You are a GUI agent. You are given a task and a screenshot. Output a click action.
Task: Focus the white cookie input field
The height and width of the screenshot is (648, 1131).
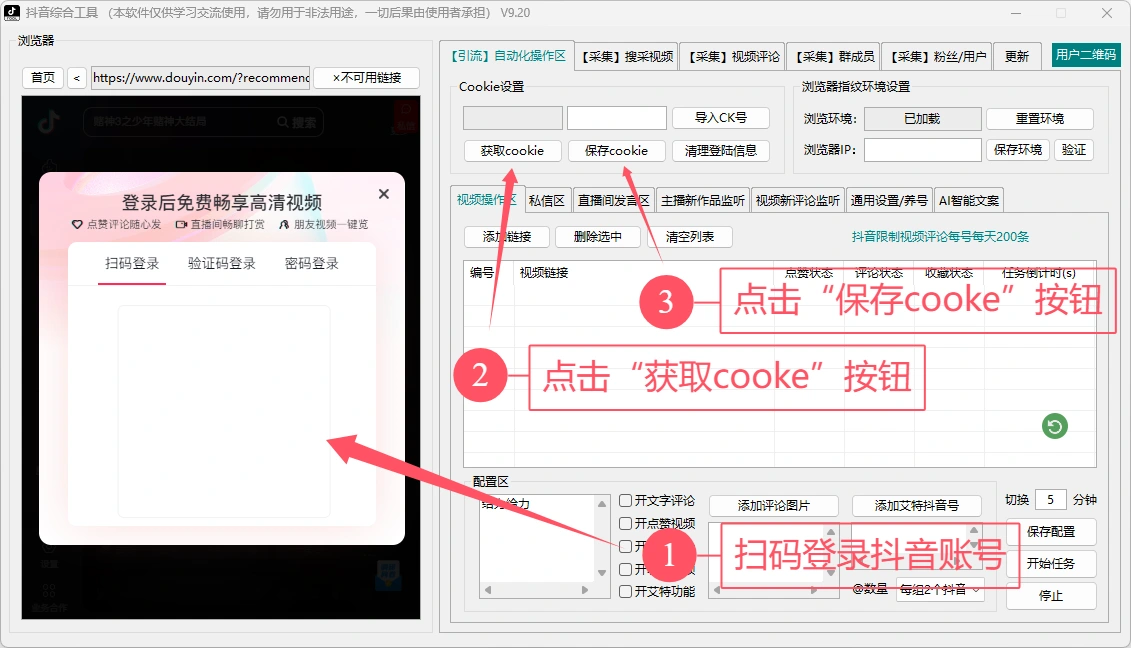[x=617, y=118]
